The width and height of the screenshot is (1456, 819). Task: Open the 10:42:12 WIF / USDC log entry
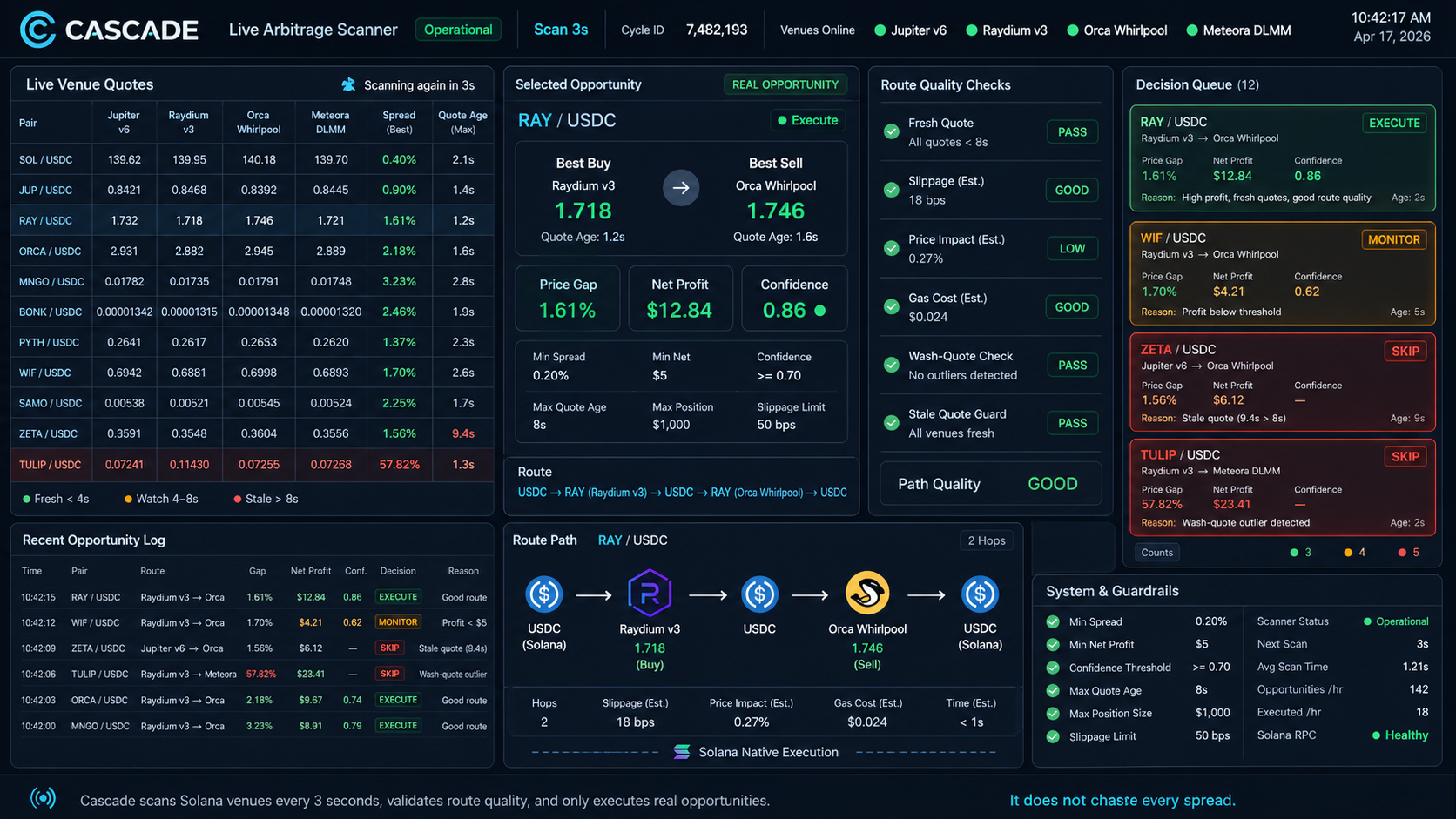tap(253, 622)
